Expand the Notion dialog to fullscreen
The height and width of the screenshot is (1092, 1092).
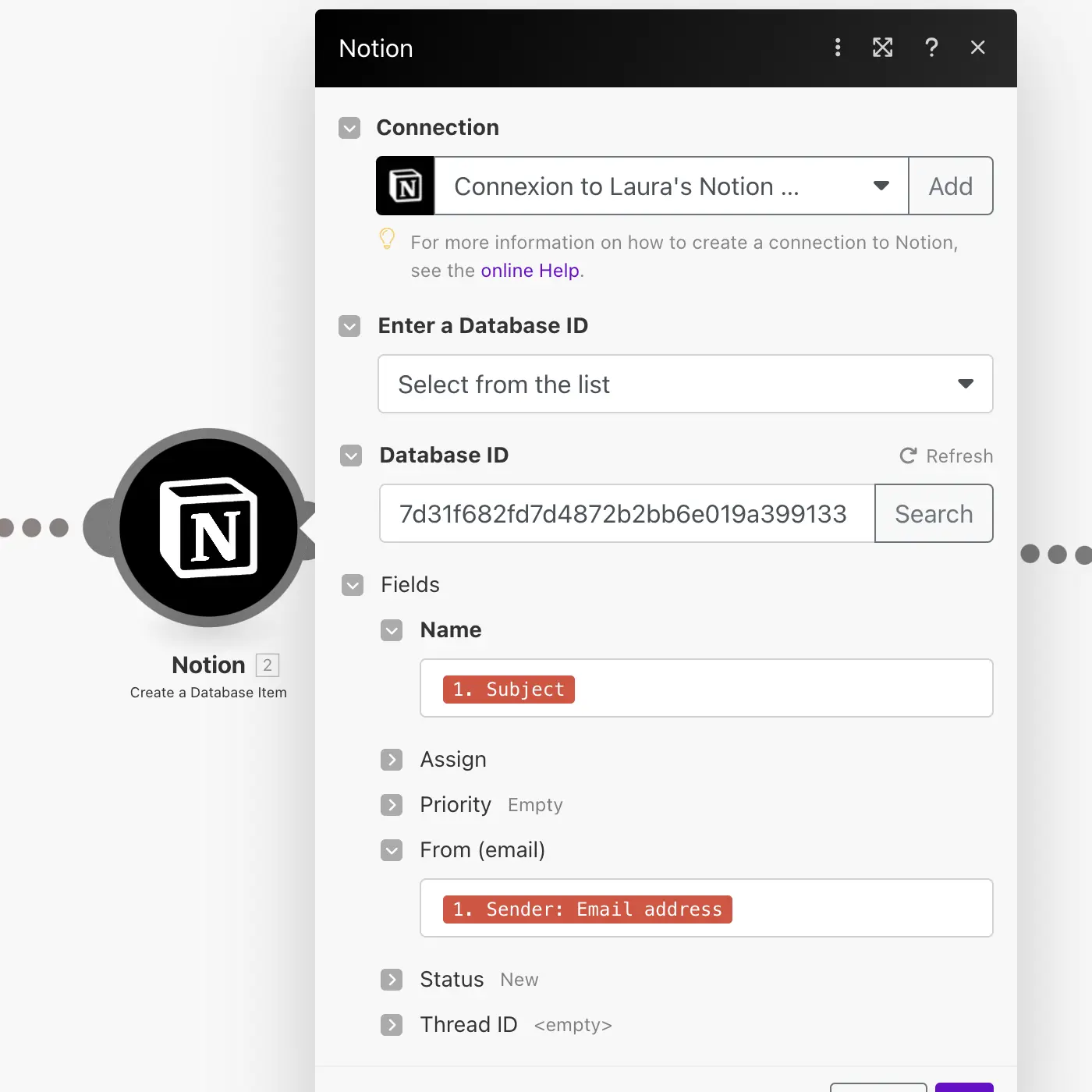[882, 48]
